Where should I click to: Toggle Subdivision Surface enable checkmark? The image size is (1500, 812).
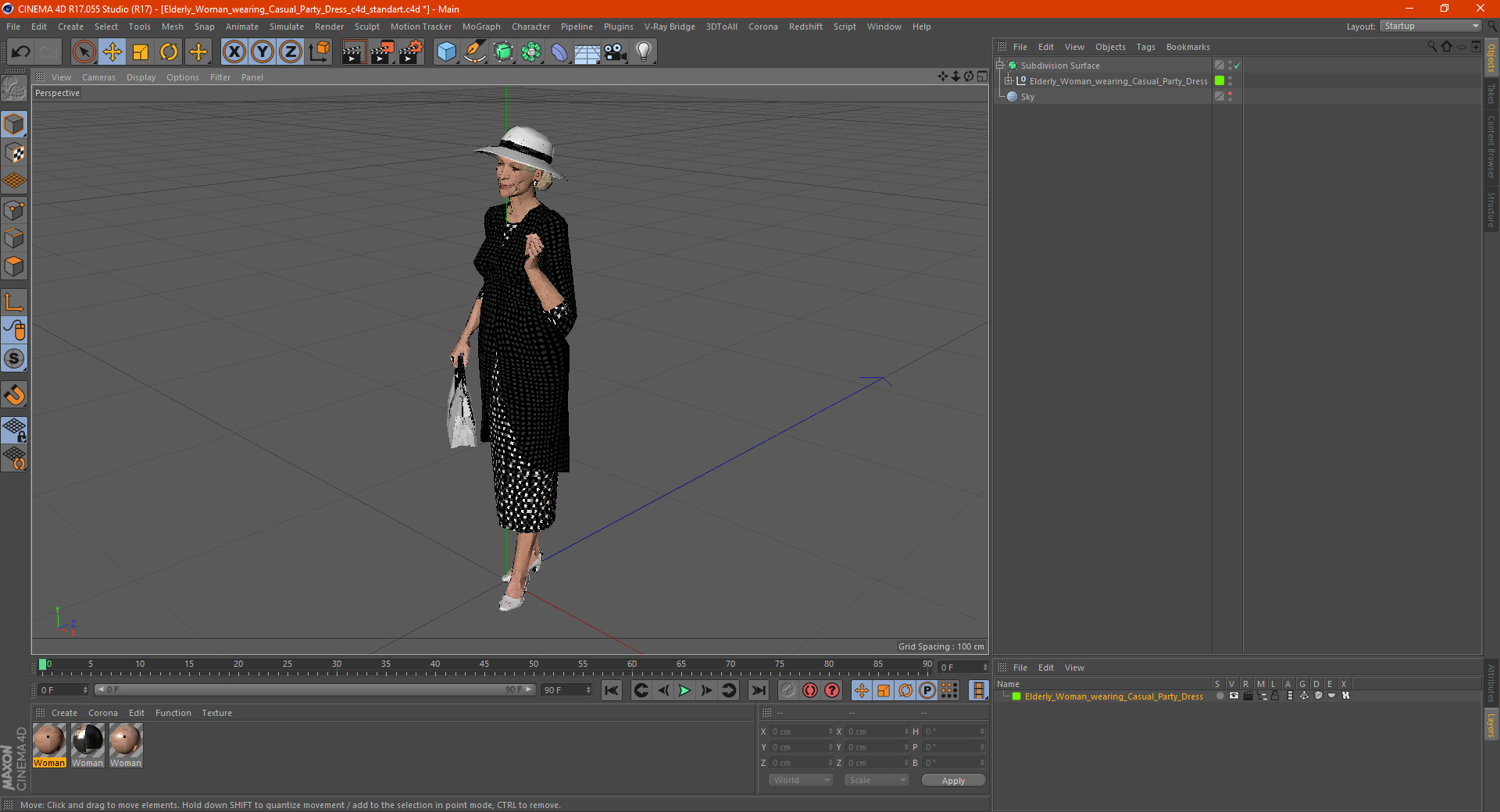tap(1237, 66)
